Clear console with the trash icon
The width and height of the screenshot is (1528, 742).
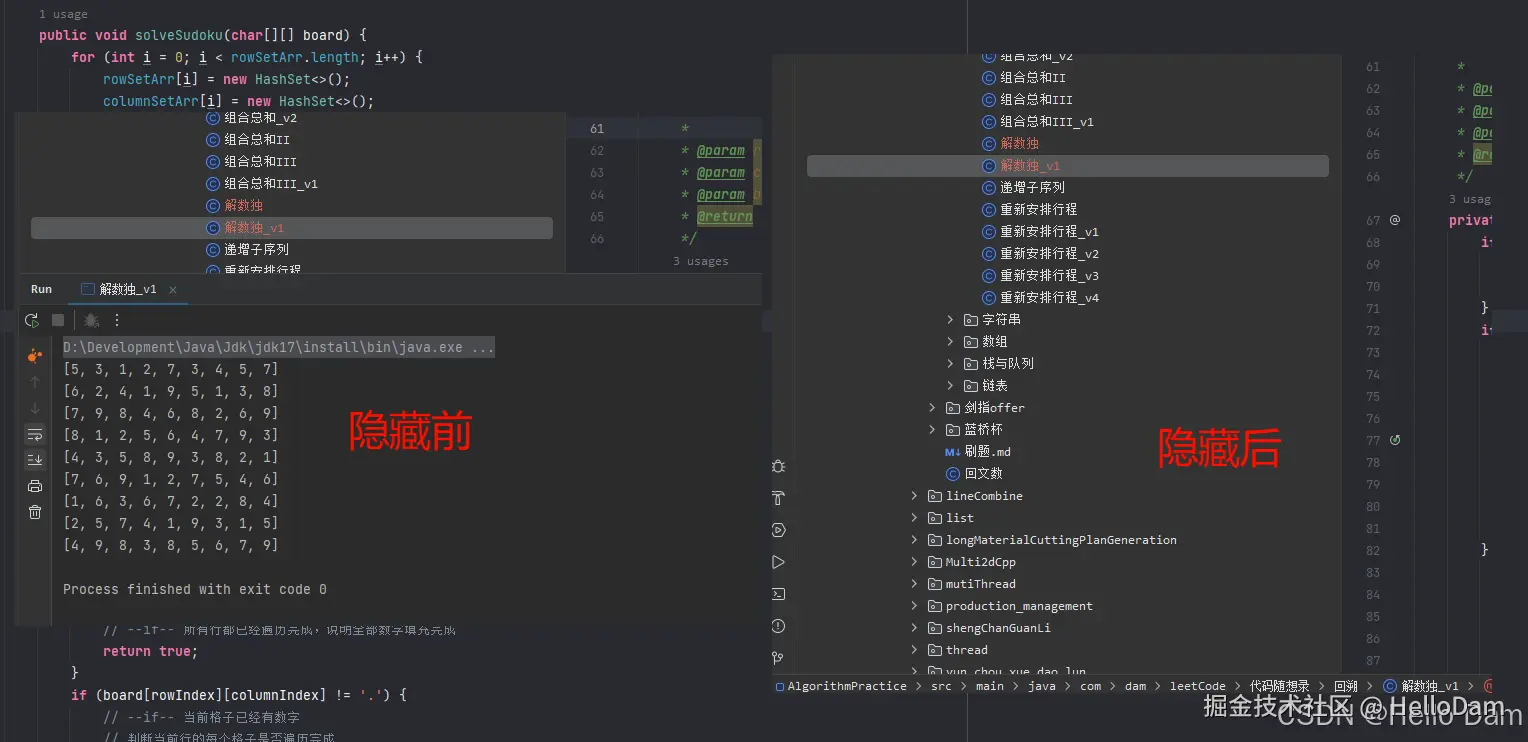click(35, 512)
